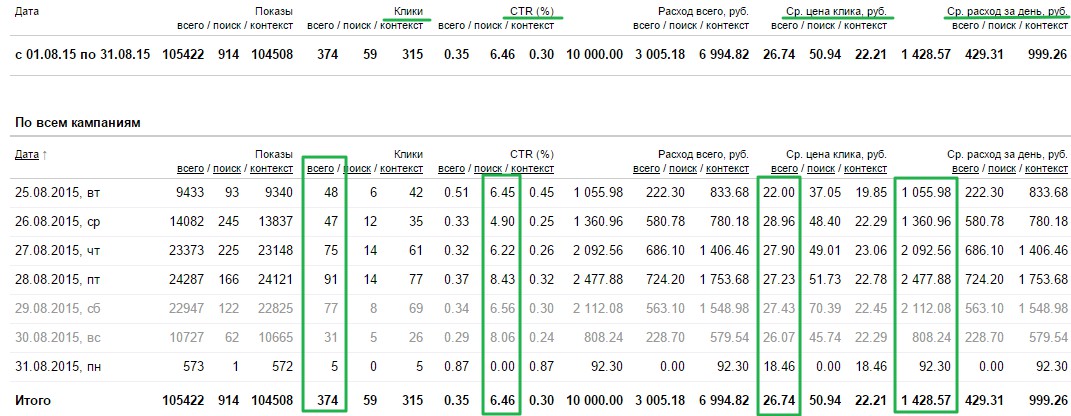Sort by CTR контекст in campaigns table
This screenshot has height=416, width=1071.
click(x=533, y=169)
